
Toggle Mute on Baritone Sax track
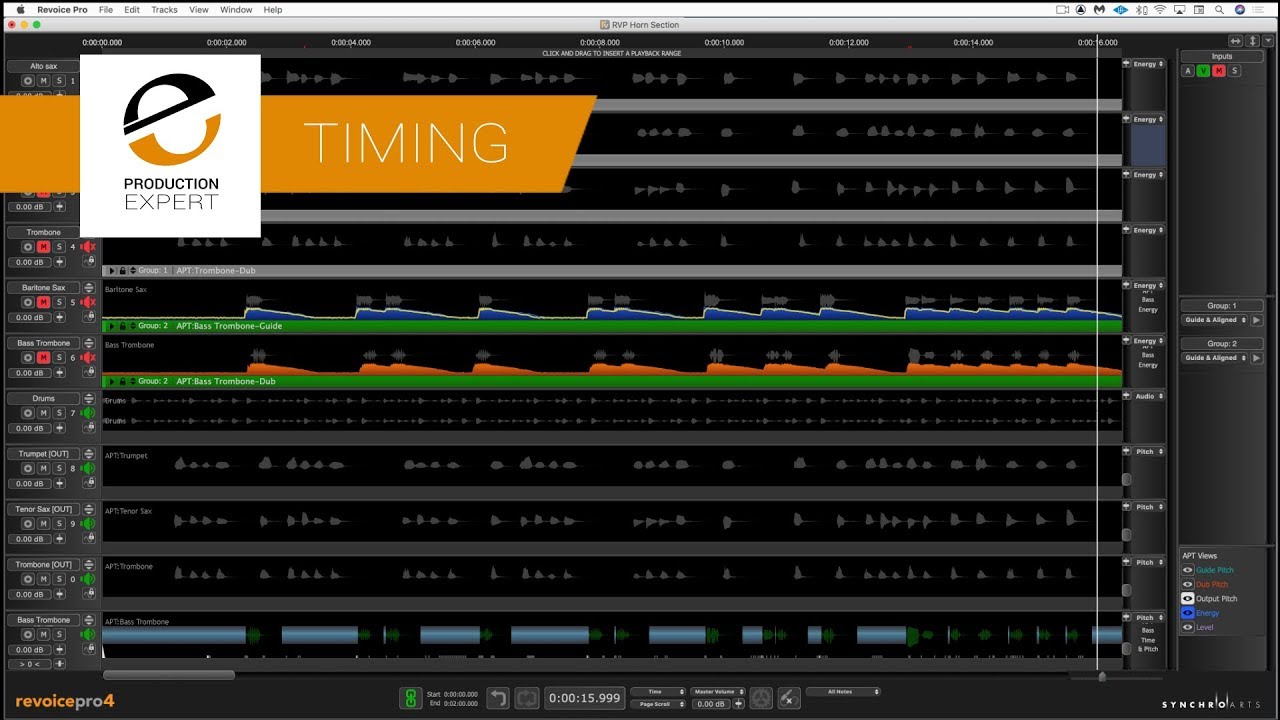(44, 302)
